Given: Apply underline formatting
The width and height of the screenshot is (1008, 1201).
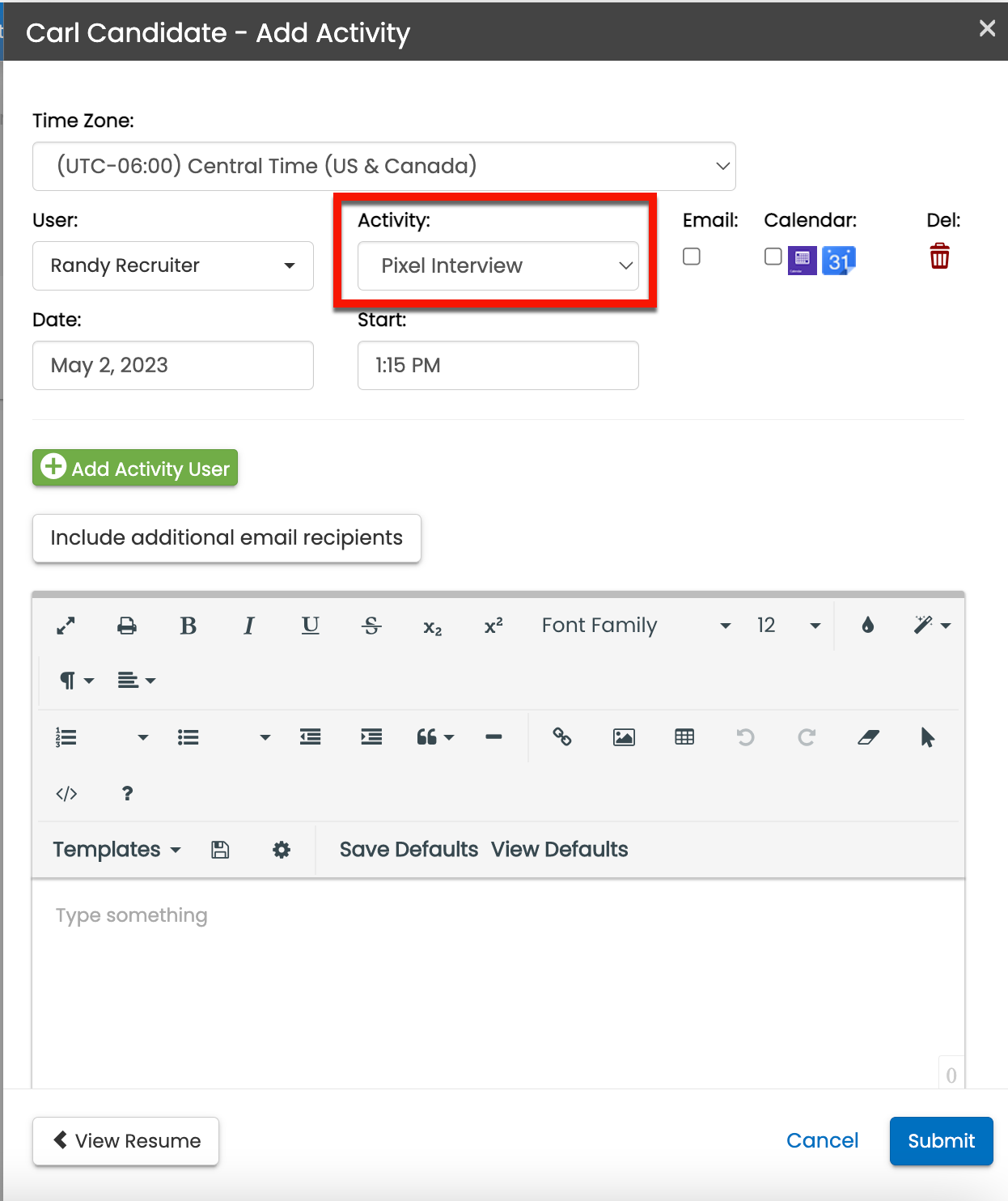Looking at the screenshot, I should [x=311, y=626].
